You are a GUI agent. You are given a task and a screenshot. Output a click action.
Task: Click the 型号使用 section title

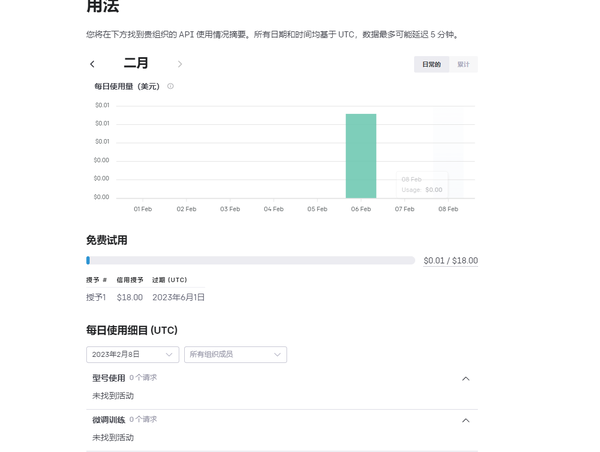click(108, 378)
